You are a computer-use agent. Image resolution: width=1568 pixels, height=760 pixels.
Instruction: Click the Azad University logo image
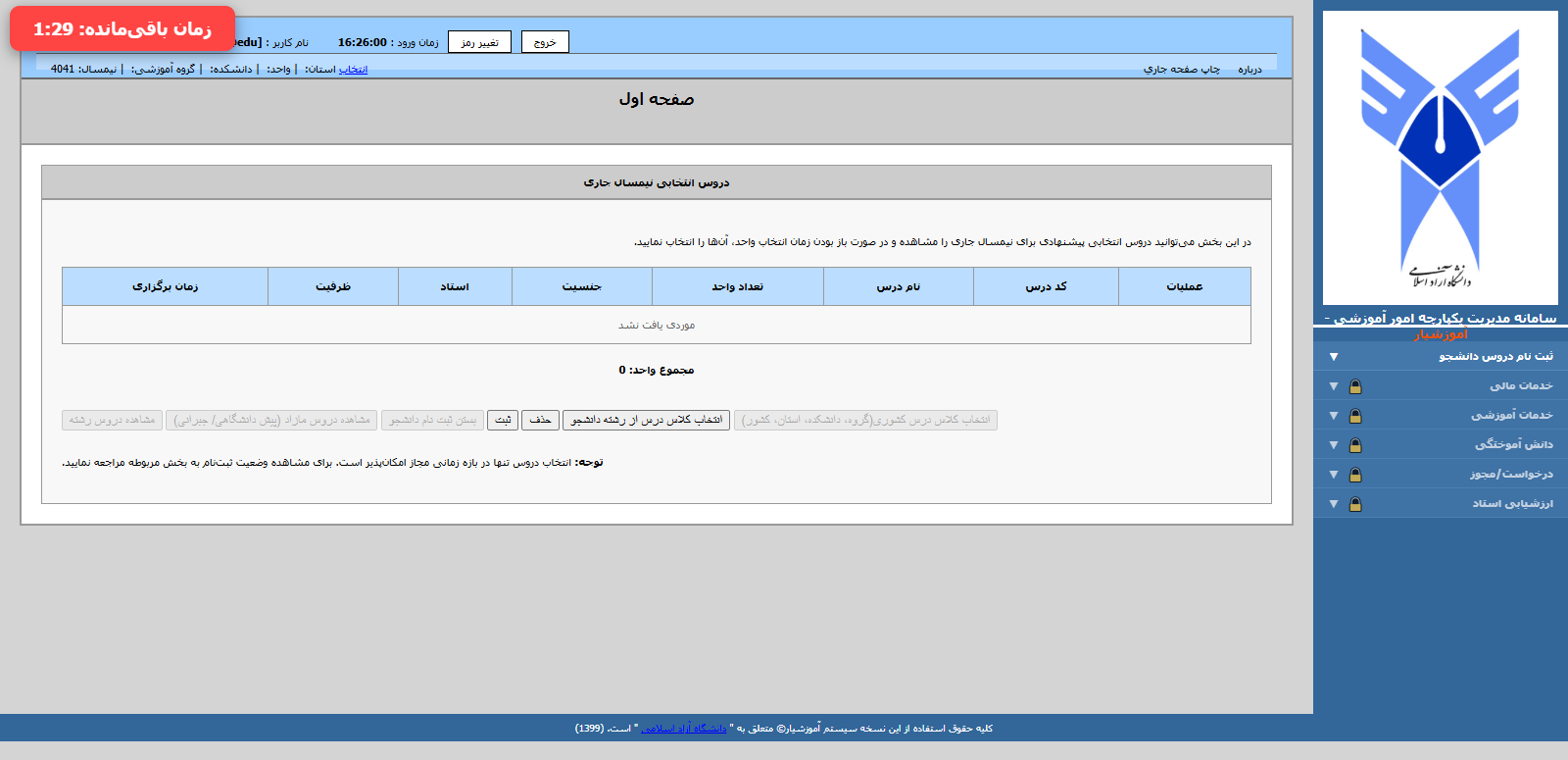point(1440,158)
